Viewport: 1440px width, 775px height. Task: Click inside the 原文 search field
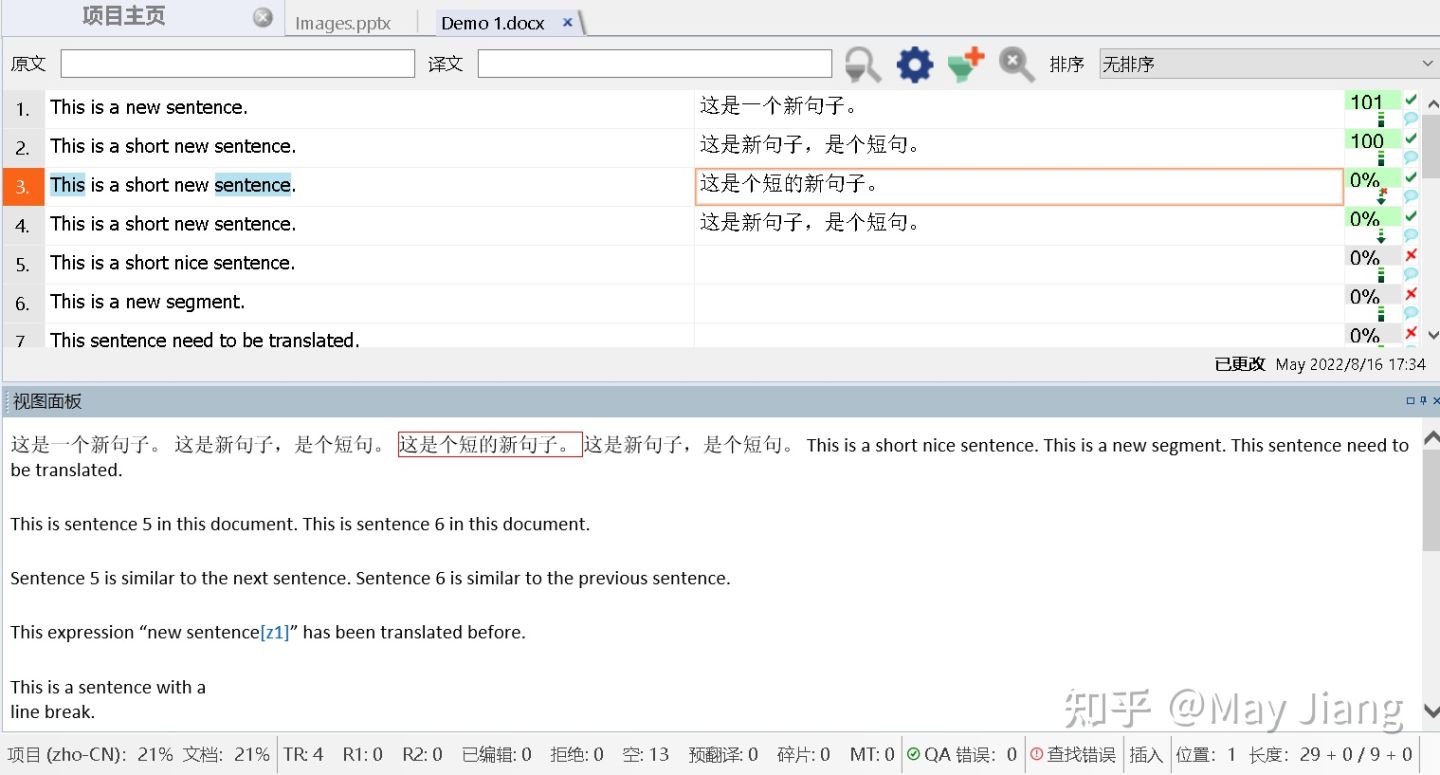coord(235,62)
